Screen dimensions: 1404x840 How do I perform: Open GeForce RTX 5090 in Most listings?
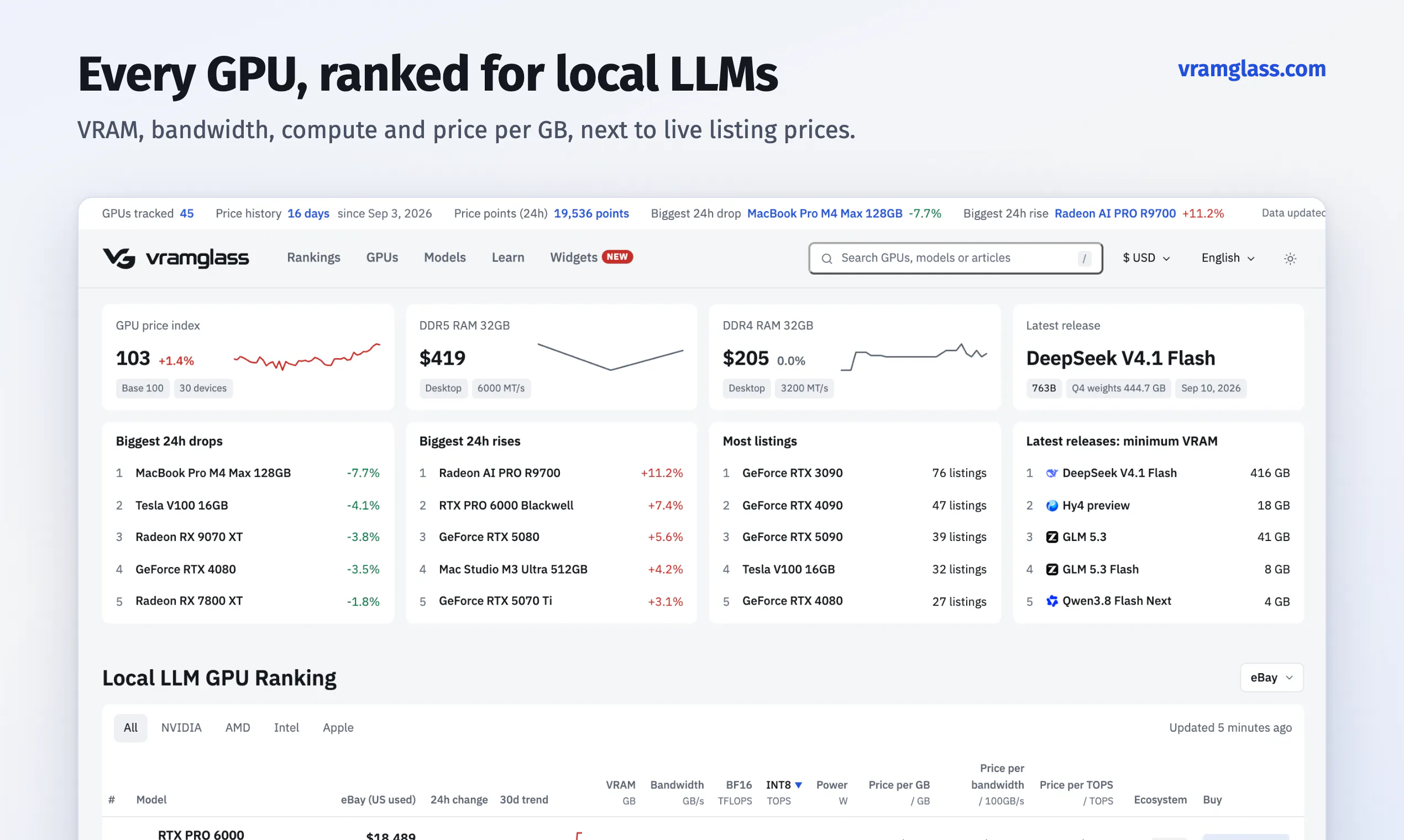(793, 537)
